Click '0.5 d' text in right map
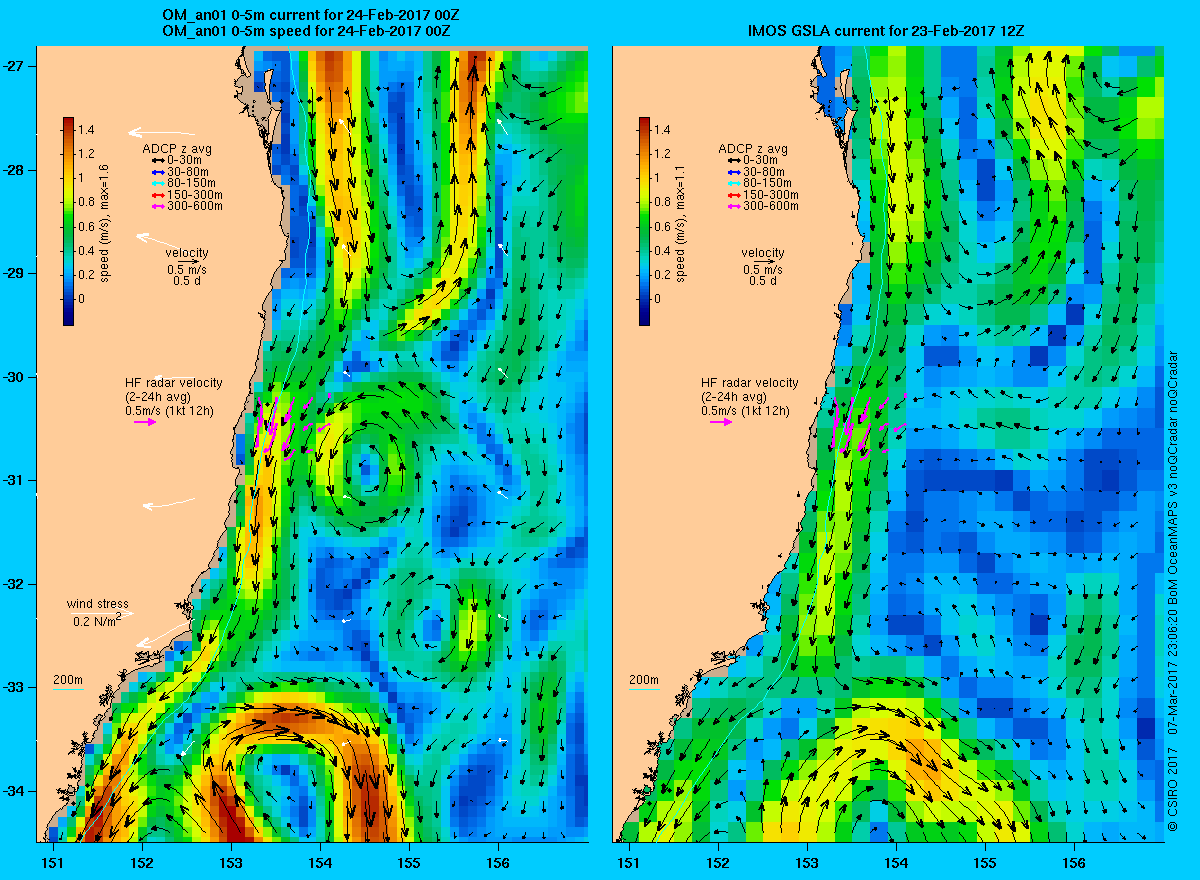 point(763,280)
